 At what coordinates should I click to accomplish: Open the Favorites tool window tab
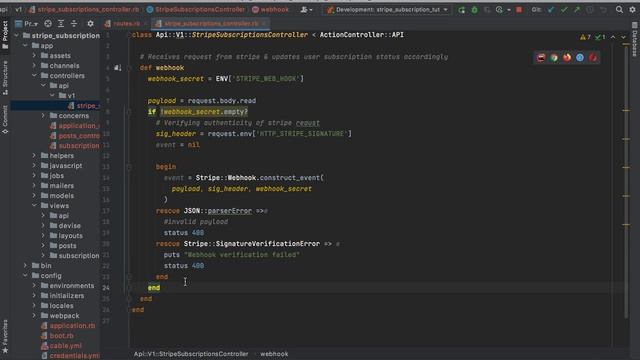point(5,336)
